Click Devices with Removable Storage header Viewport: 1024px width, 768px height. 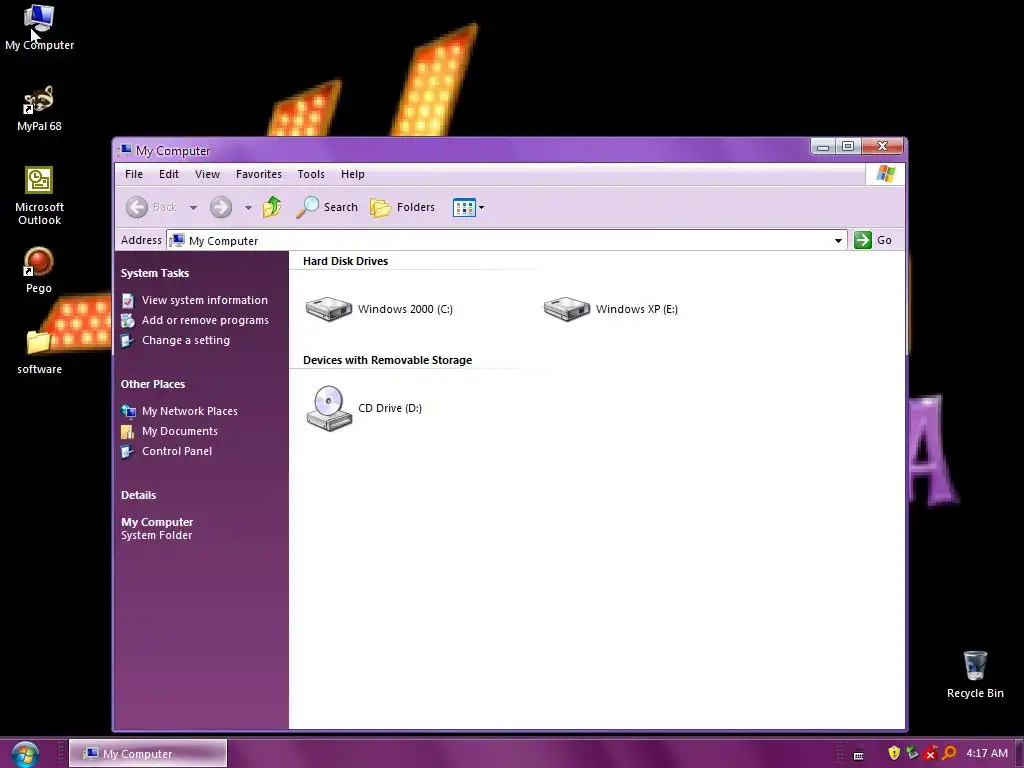click(x=387, y=360)
